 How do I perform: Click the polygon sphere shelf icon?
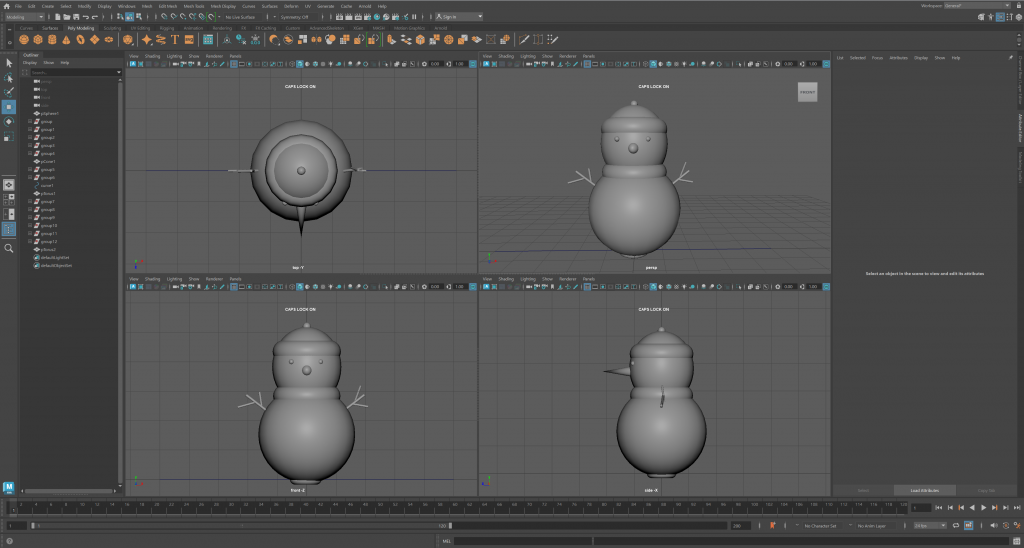point(24,40)
